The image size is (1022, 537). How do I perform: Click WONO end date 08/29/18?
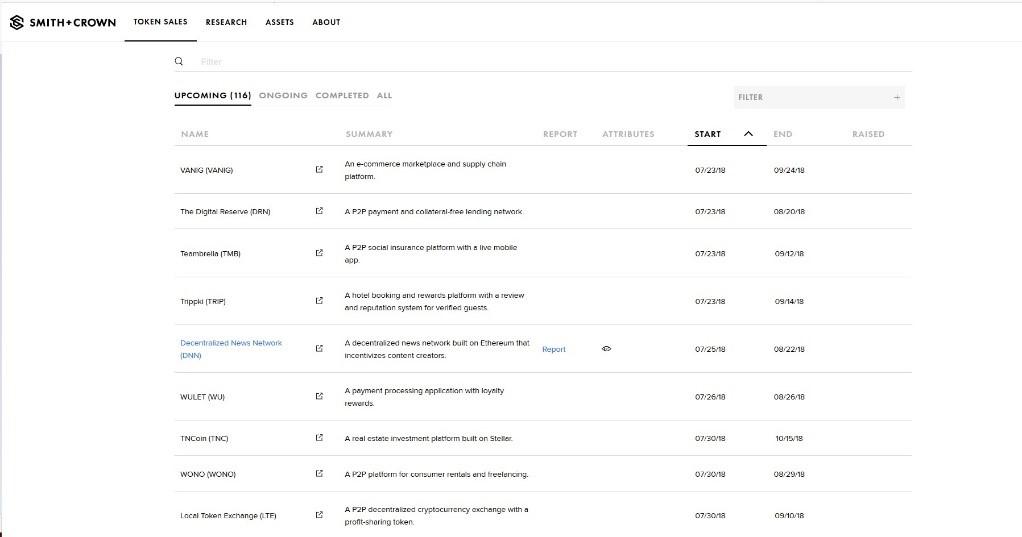[x=789, y=474]
